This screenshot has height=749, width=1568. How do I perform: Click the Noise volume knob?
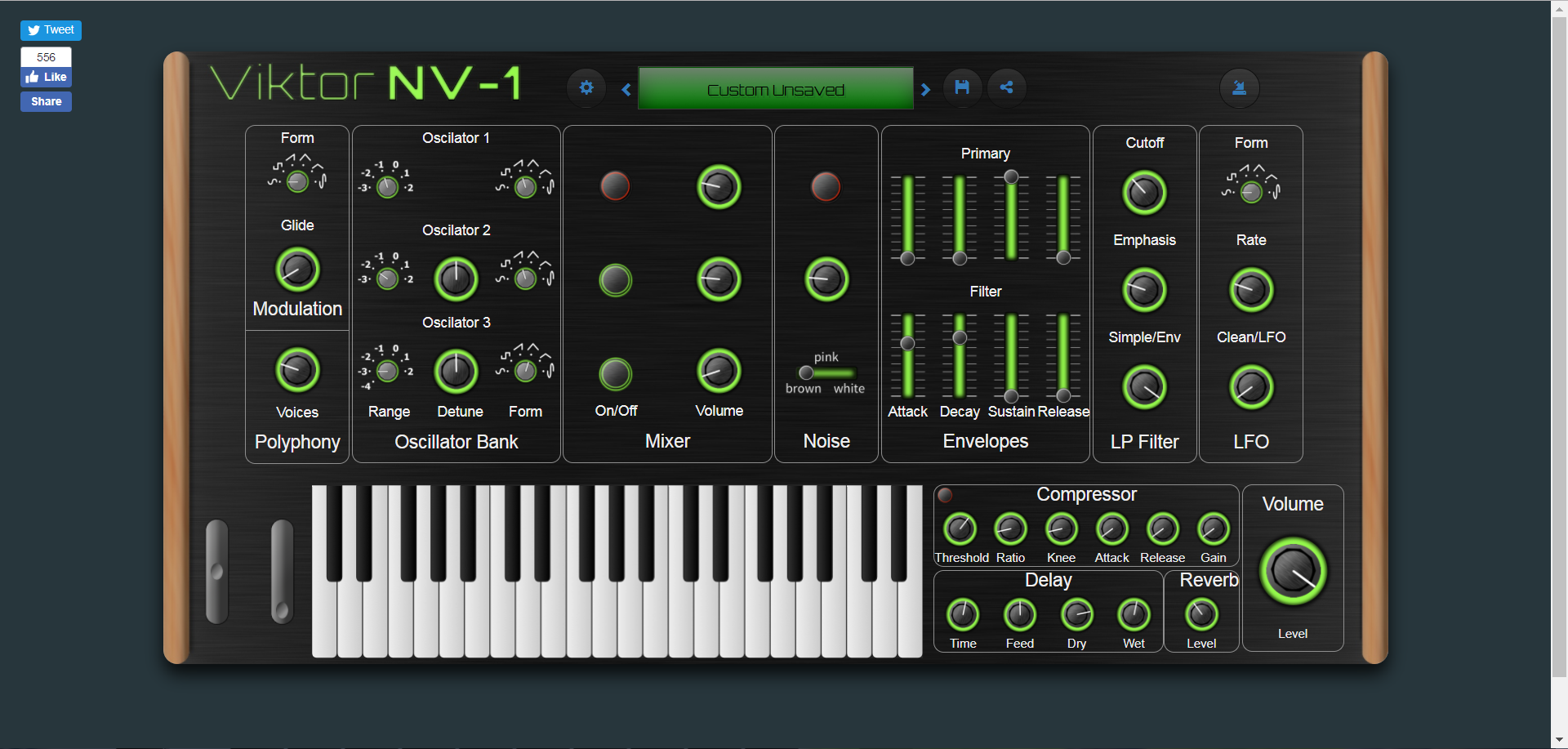point(826,279)
